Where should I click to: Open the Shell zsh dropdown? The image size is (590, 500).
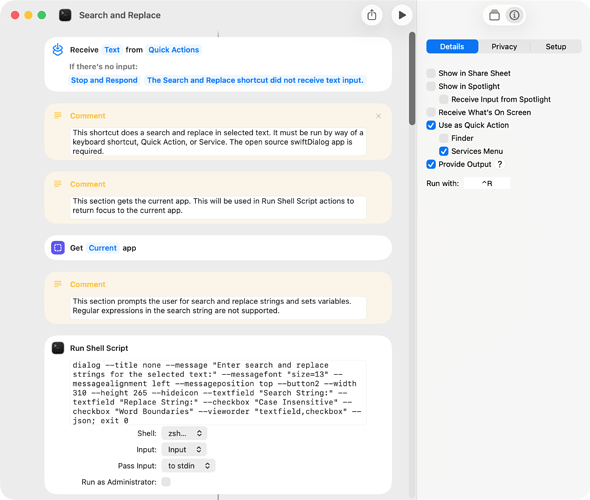184,433
